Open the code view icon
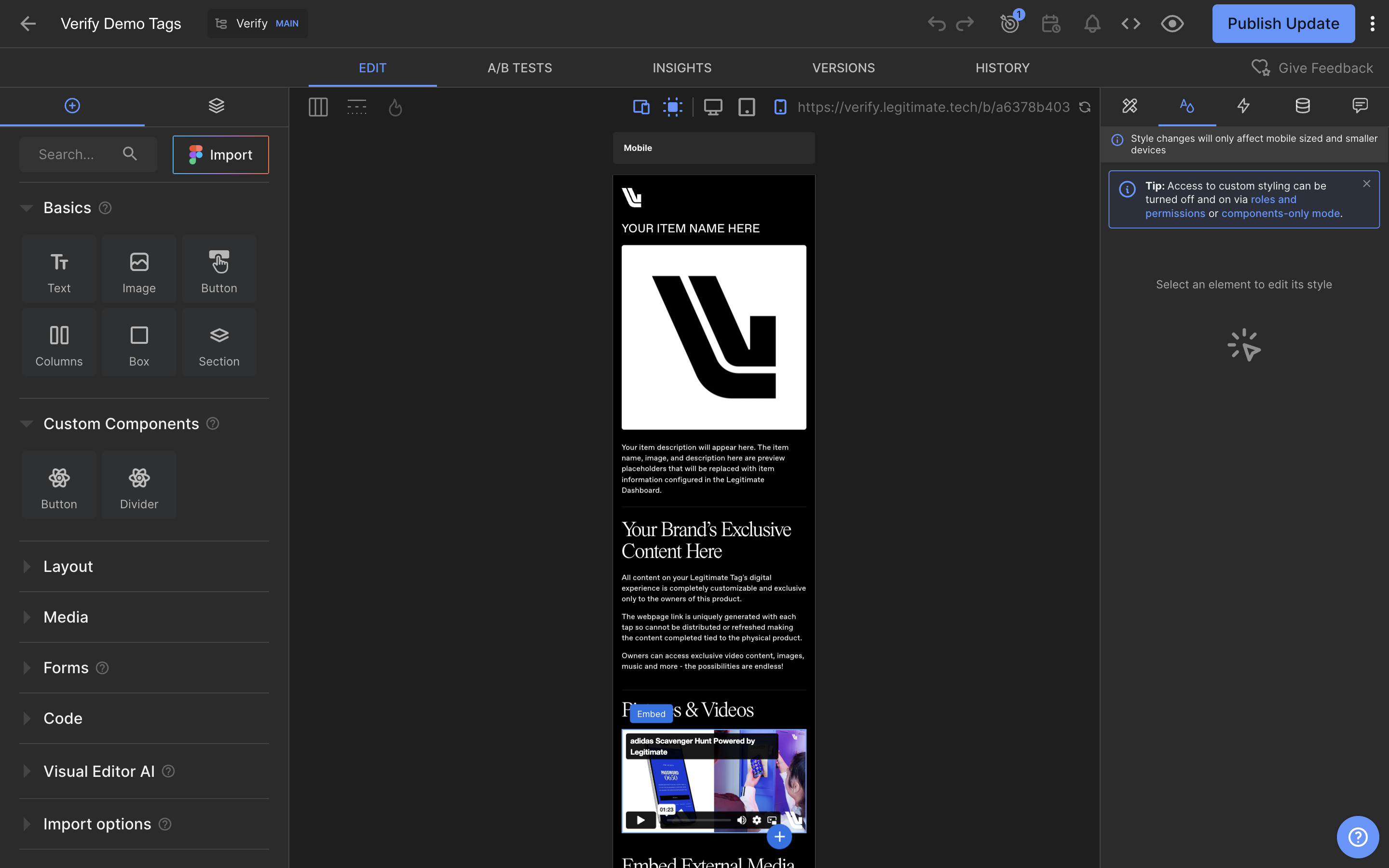 click(x=1130, y=24)
